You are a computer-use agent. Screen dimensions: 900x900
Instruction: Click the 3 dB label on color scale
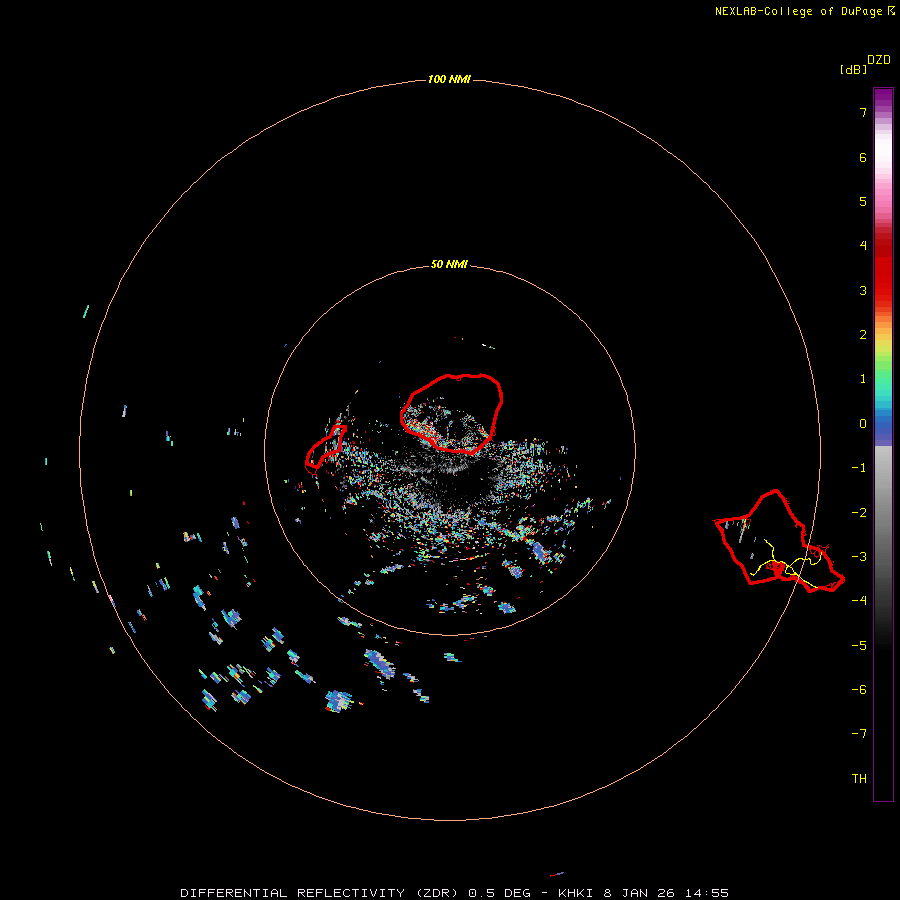(863, 290)
